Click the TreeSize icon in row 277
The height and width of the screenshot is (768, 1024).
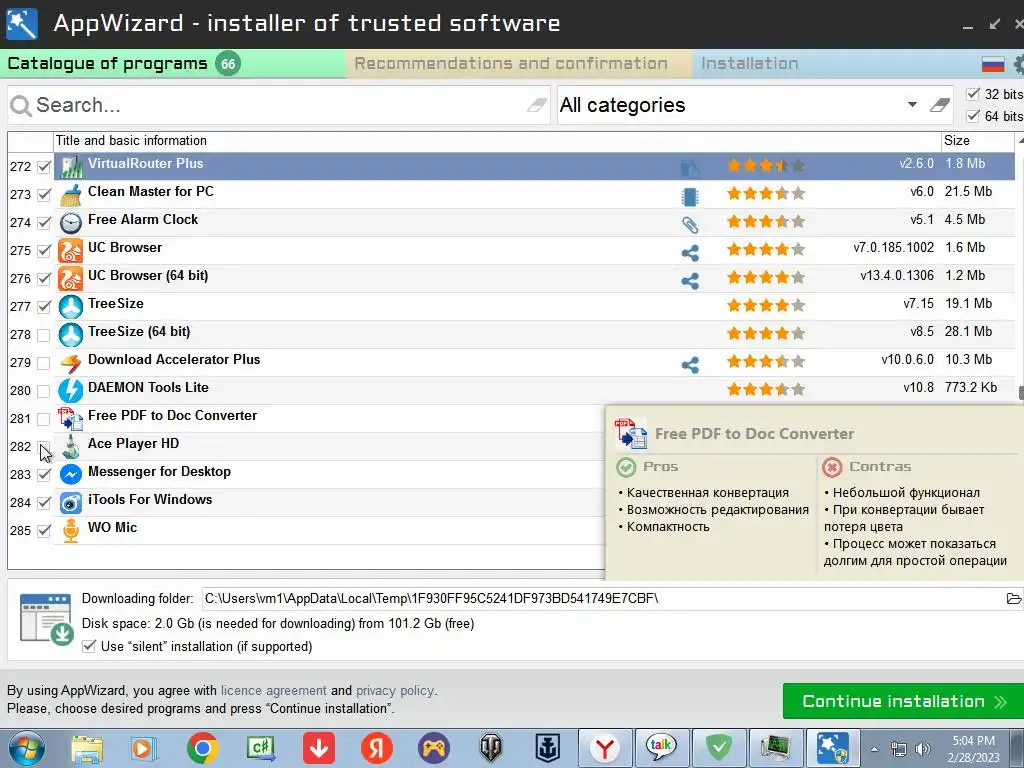[x=71, y=307]
